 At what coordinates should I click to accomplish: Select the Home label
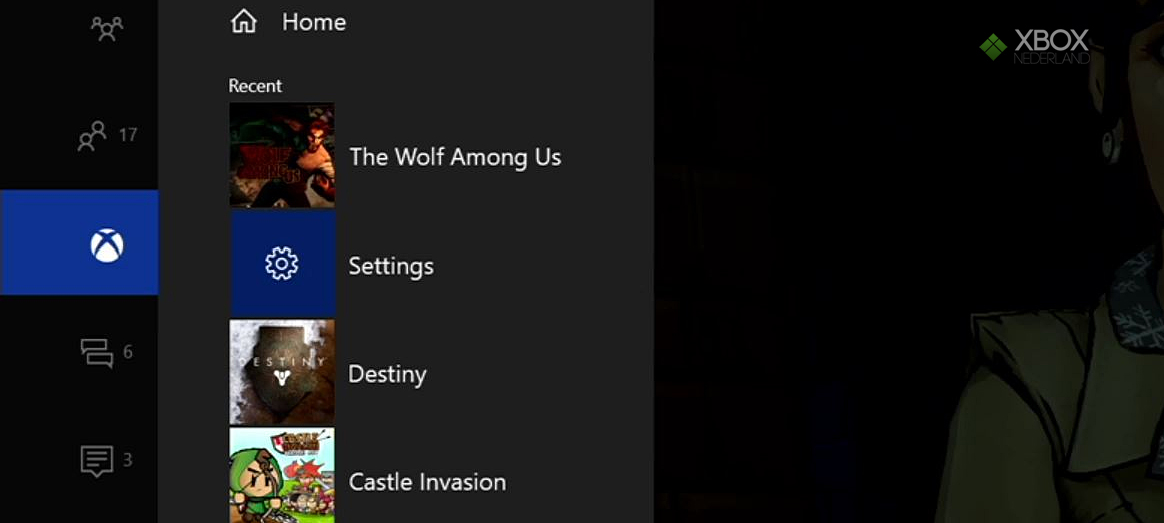point(314,22)
